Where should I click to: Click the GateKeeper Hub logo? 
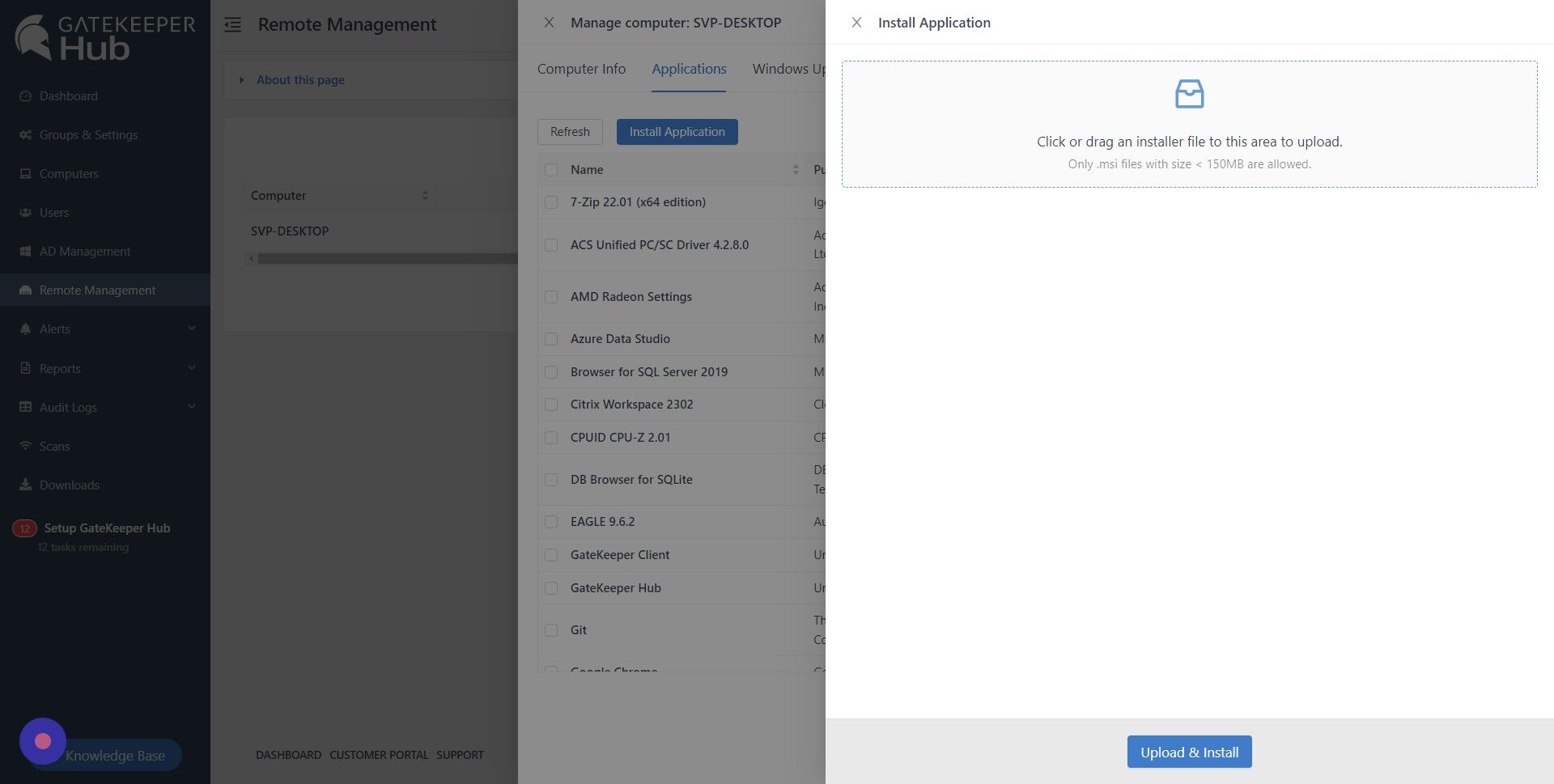[105, 37]
